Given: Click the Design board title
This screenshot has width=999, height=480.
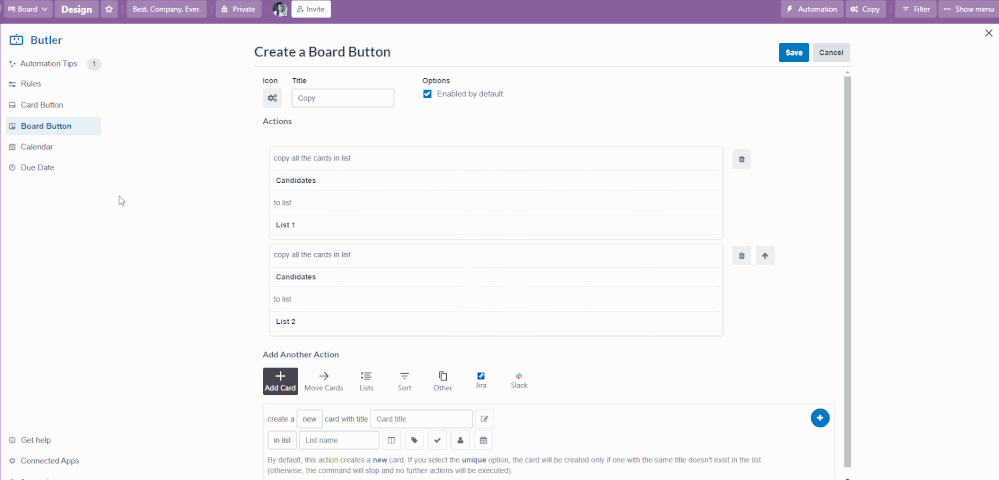Looking at the screenshot, I should (76, 10).
